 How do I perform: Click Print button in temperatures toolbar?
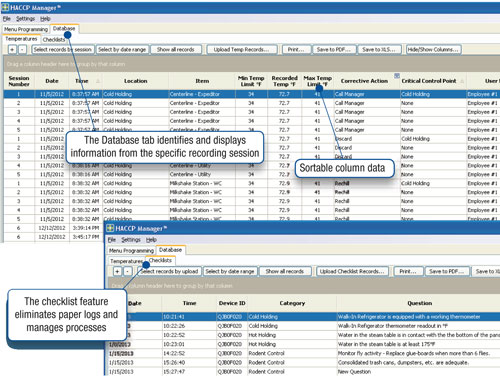[296, 49]
